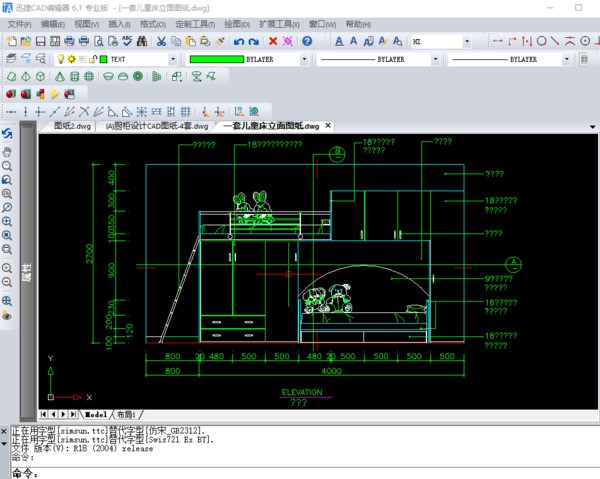
Task: Open the 格式(O) menu
Action: (152, 23)
